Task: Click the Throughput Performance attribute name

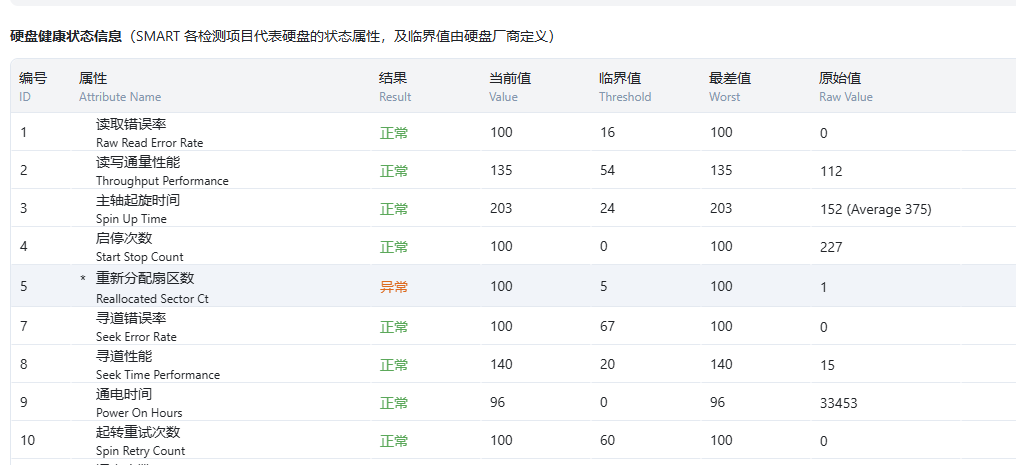Action: point(162,171)
